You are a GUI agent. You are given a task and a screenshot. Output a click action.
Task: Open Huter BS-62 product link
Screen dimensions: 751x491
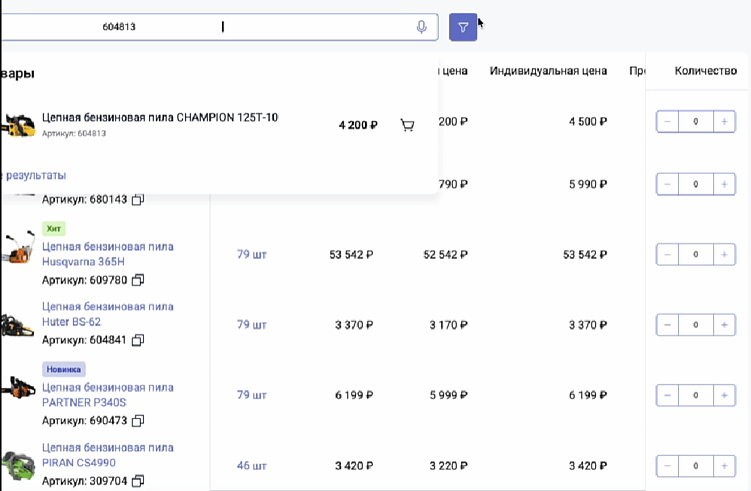tap(107, 315)
